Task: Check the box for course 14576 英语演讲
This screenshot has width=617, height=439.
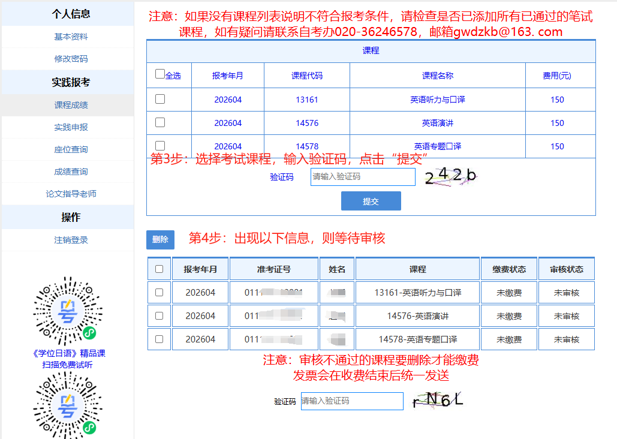Action: point(160,123)
